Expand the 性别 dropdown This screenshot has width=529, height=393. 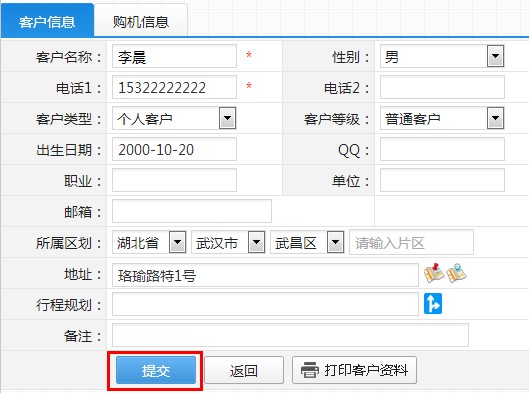click(x=495, y=56)
